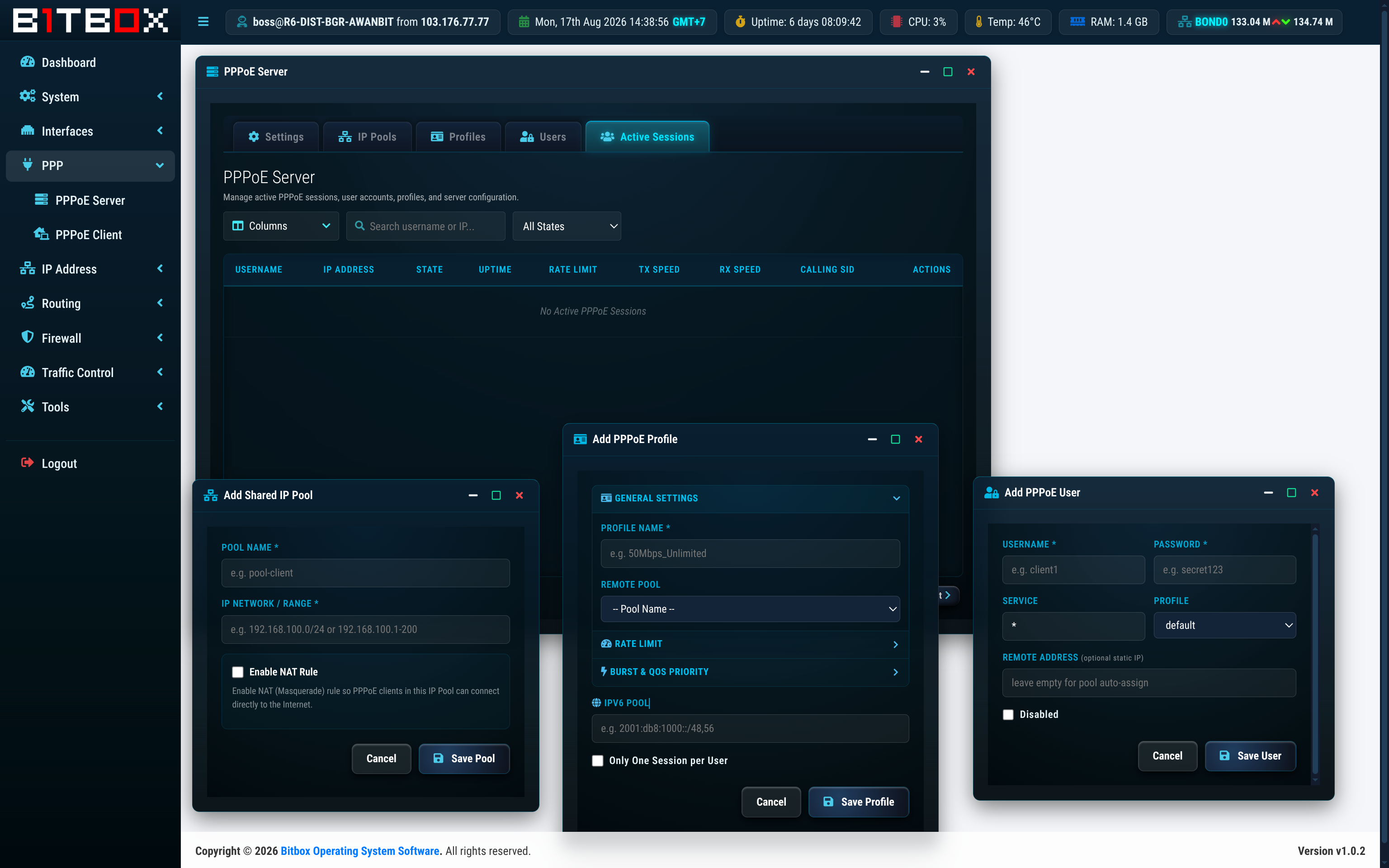Screen dimensions: 1389x868
Task: Click the Save Profile button
Action: pyautogui.click(x=858, y=802)
